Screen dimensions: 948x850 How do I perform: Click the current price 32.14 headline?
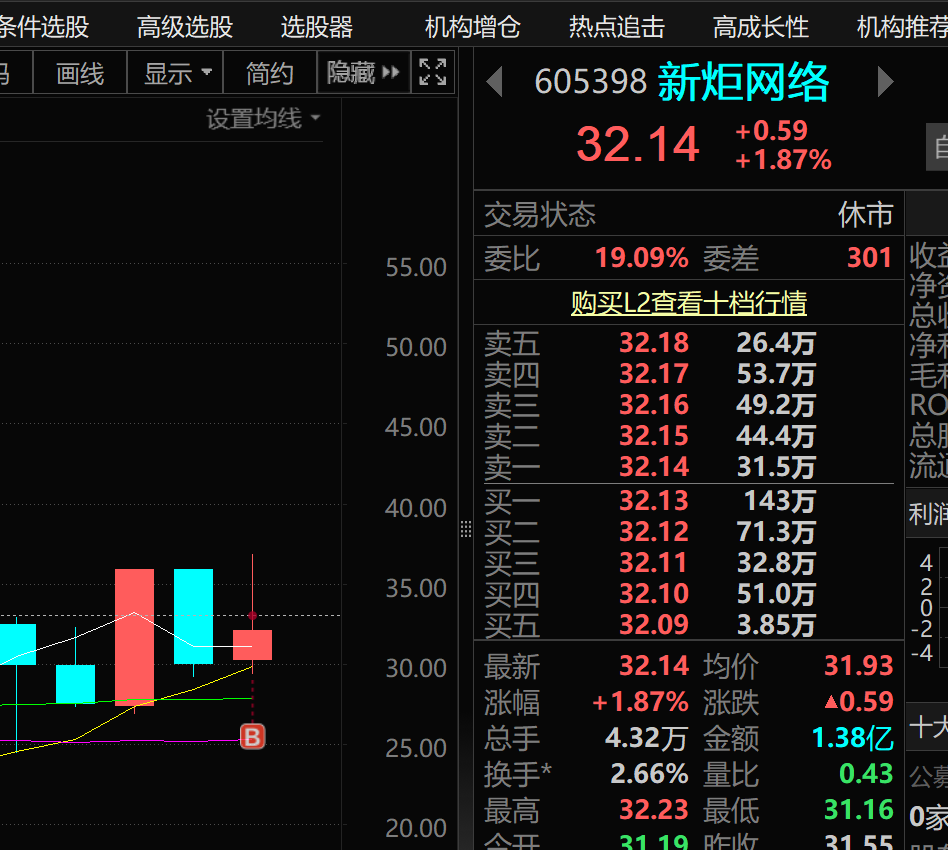638,144
